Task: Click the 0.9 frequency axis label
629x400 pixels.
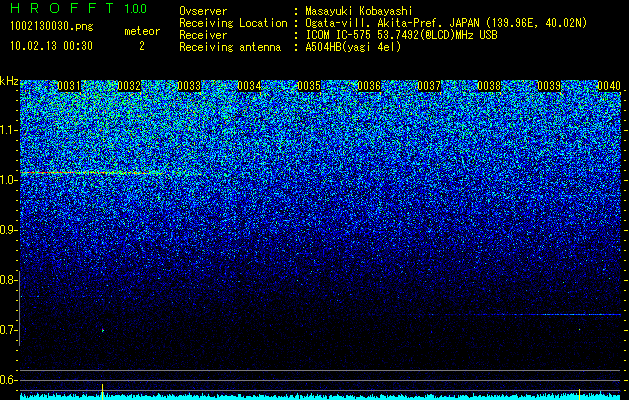Action: point(9,230)
